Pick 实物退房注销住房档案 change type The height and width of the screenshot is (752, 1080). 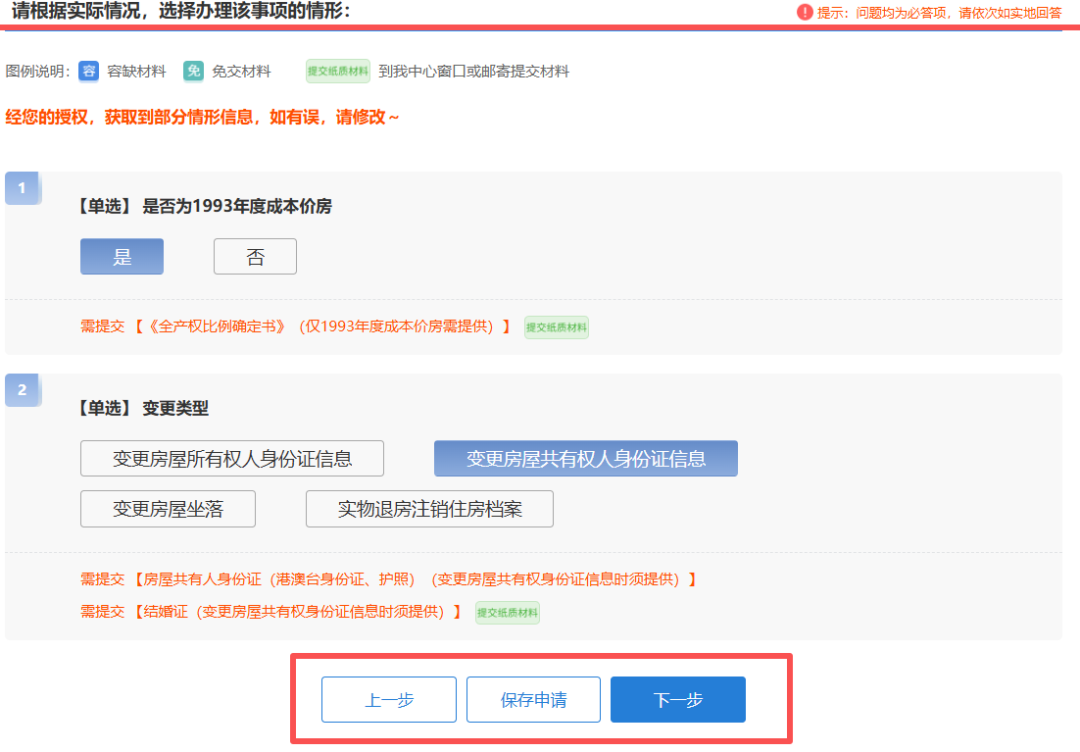point(429,509)
